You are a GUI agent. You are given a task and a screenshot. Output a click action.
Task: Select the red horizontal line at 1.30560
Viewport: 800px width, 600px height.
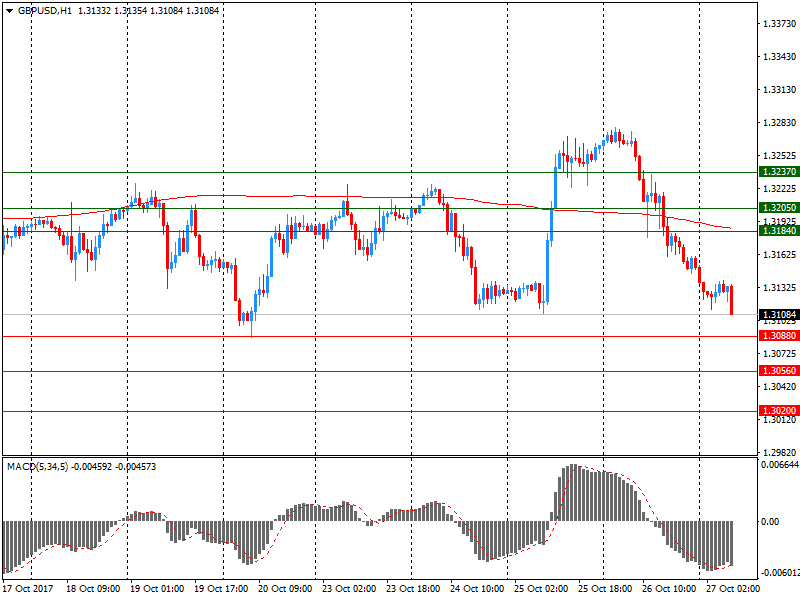(x=380, y=371)
